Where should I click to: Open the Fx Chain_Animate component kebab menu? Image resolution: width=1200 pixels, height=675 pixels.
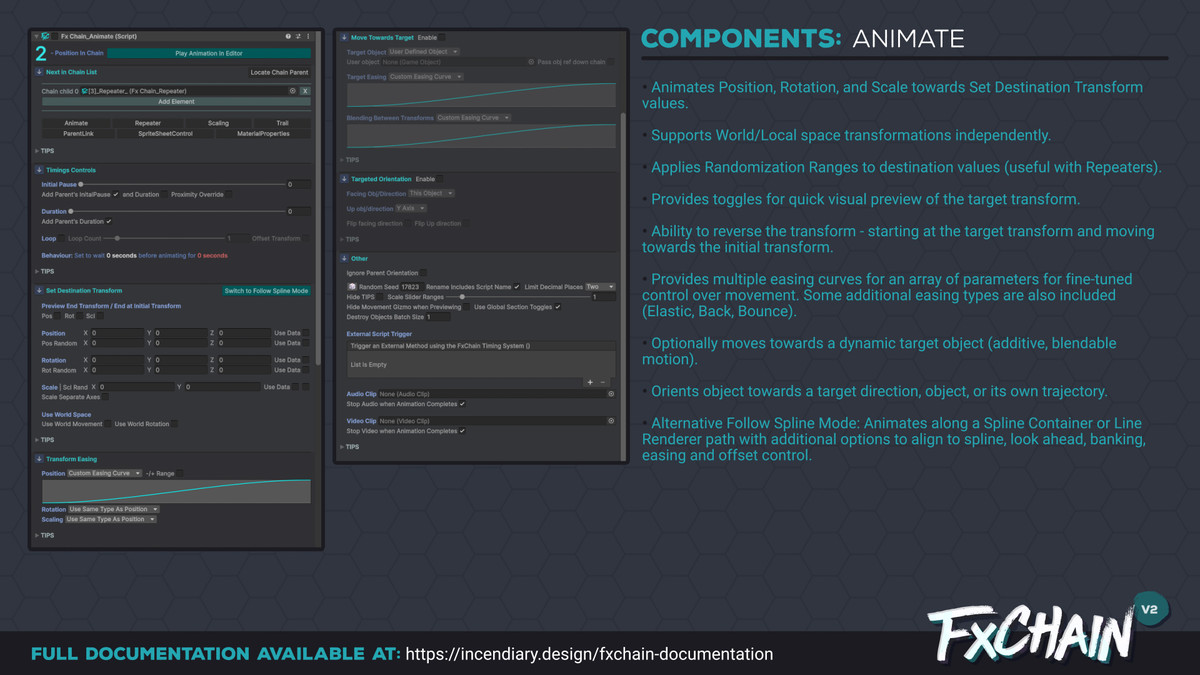coord(306,36)
